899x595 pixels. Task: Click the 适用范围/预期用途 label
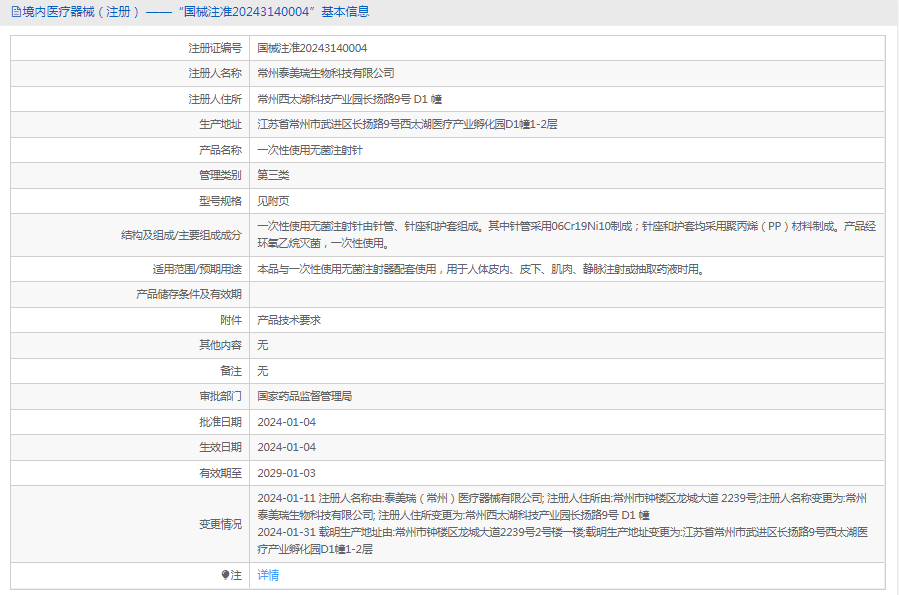(197, 269)
